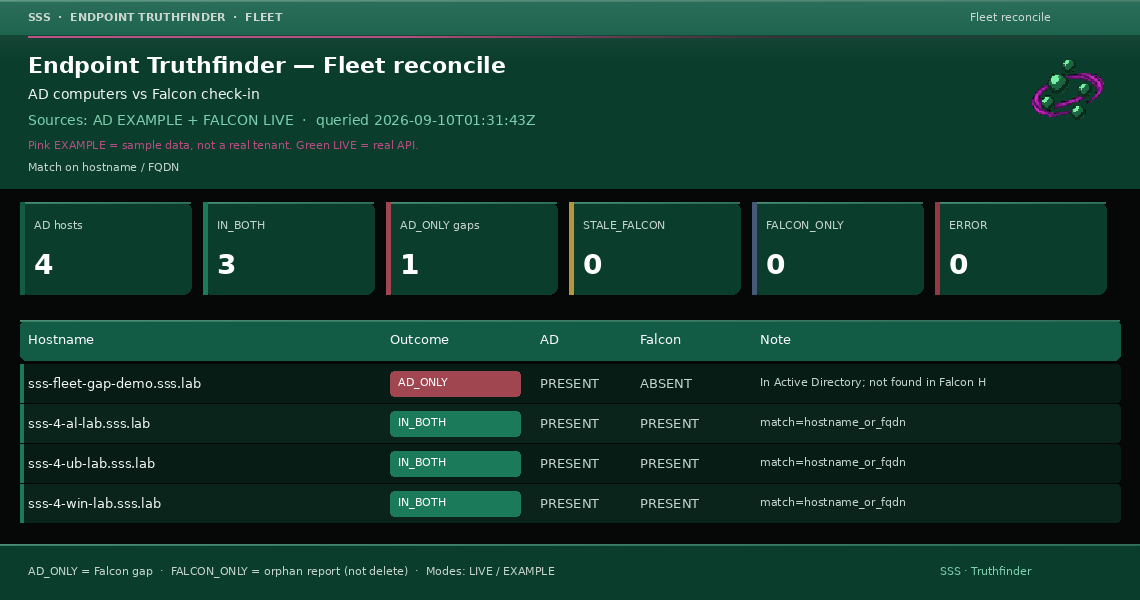Open the AD_ONLY gaps summary card
Image resolution: width=1140 pixels, height=600 pixels.
pos(472,249)
